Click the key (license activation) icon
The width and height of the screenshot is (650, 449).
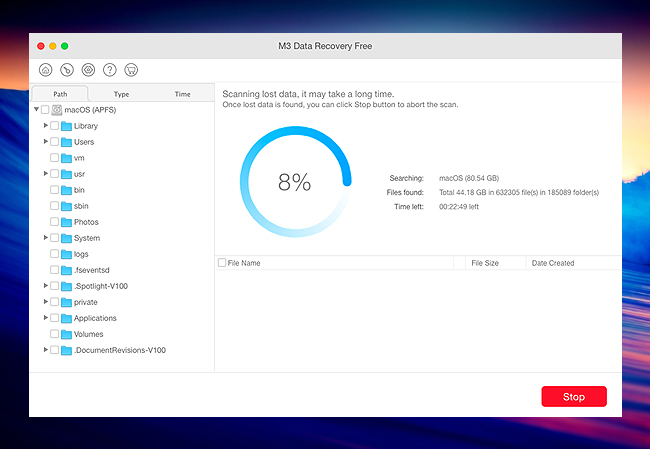pos(66,70)
